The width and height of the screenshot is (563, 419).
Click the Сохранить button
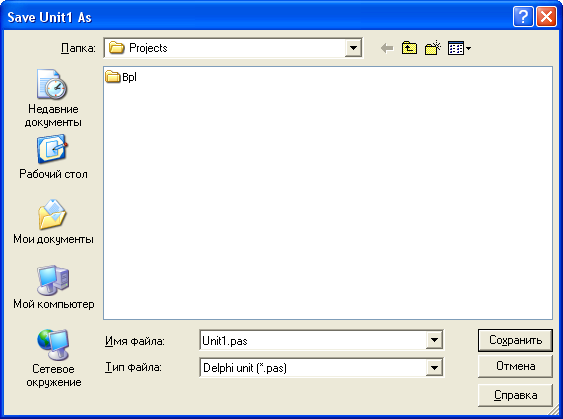tap(515, 340)
